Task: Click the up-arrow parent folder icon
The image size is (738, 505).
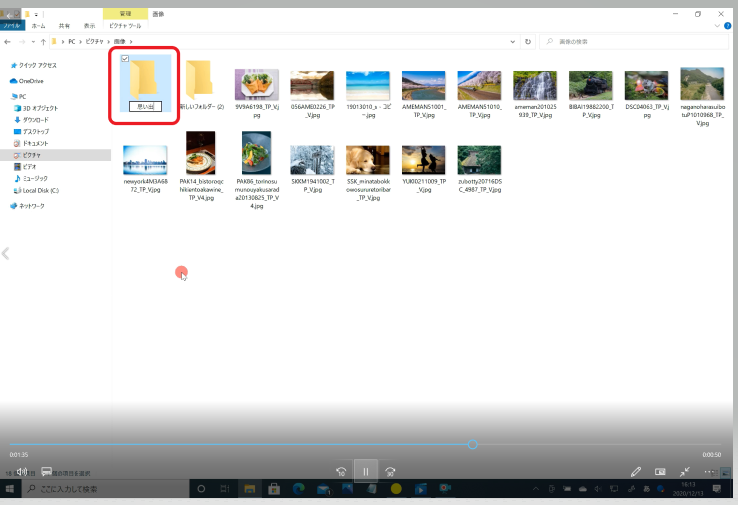Action: [42, 42]
